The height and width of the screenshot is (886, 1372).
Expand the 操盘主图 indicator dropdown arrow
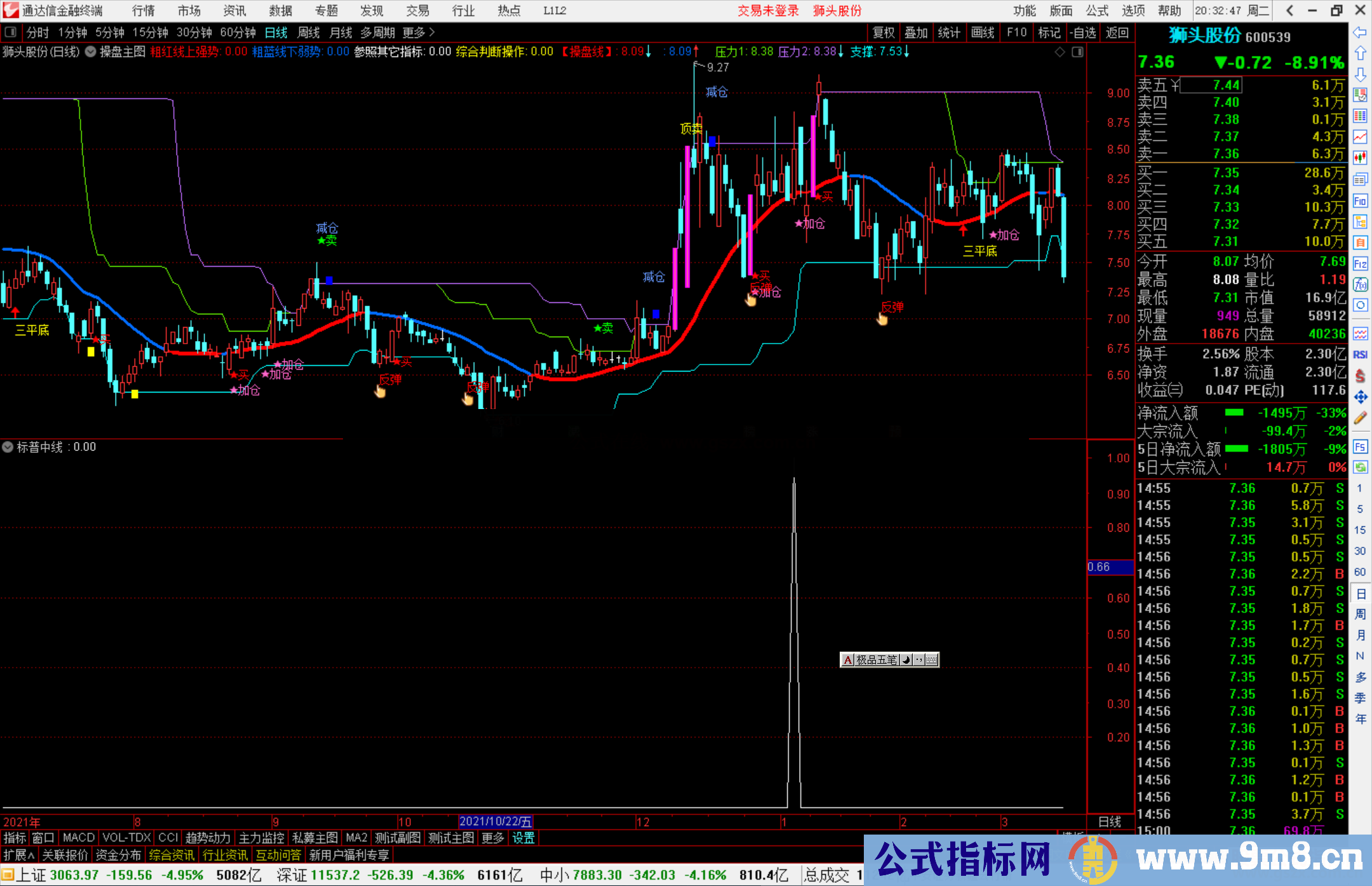click(x=91, y=52)
